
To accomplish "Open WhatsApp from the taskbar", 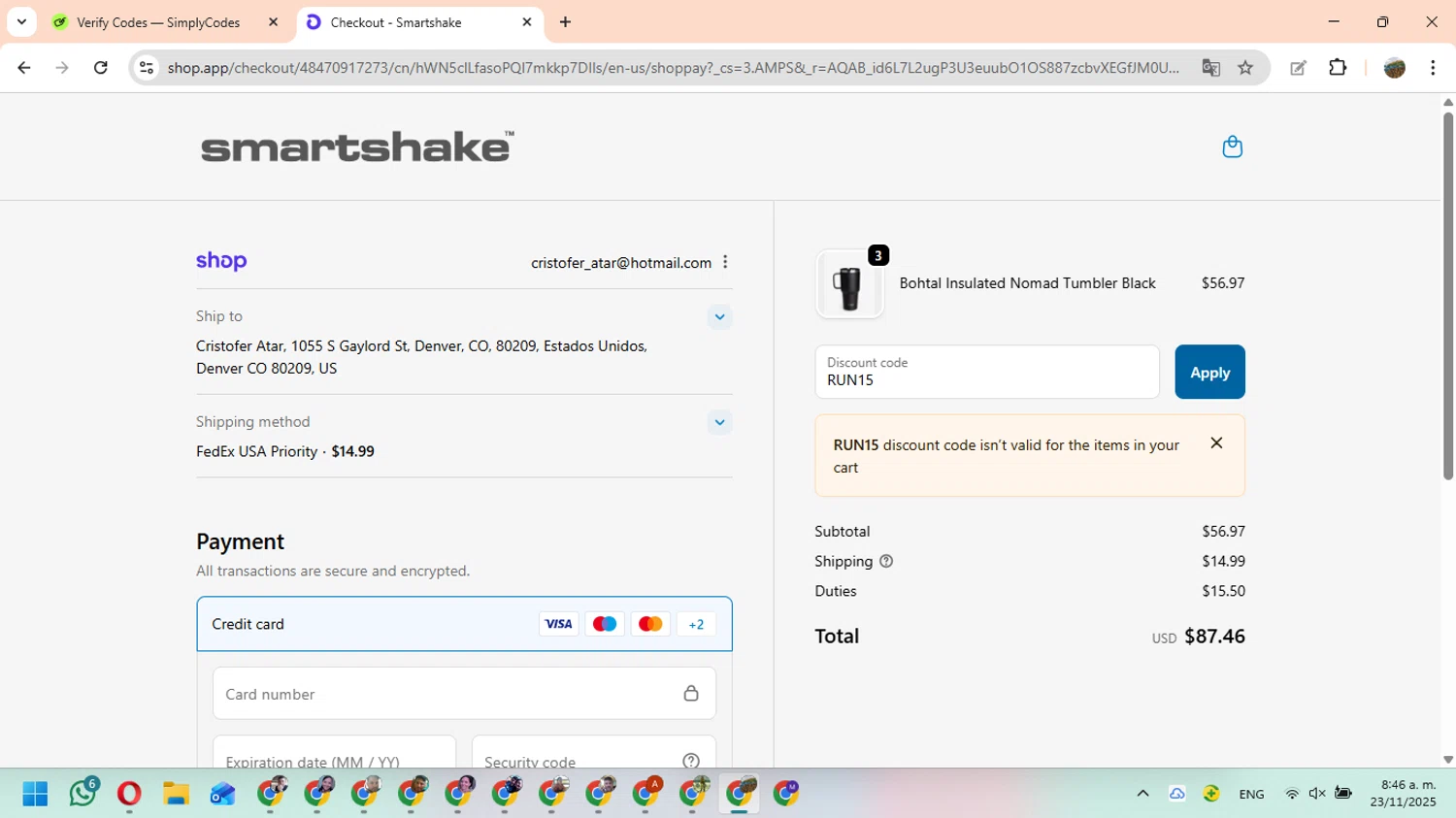I will (83, 794).
